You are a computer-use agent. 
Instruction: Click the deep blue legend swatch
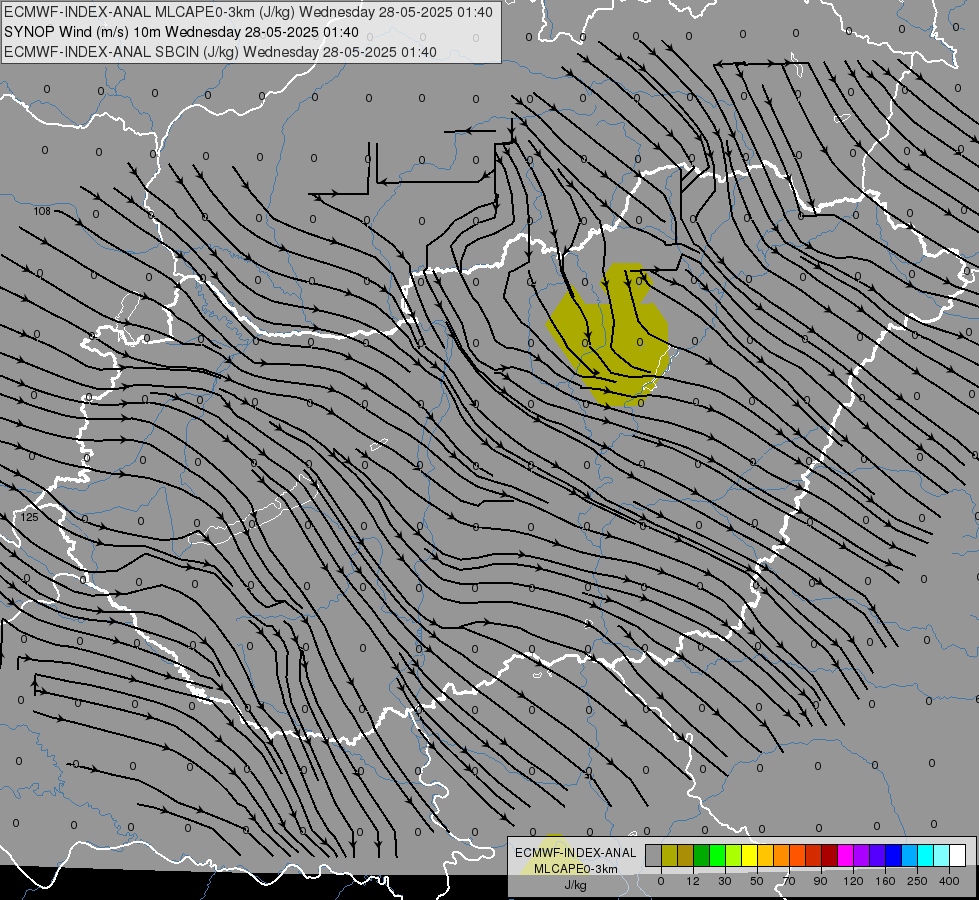click(x=893, y=855)
